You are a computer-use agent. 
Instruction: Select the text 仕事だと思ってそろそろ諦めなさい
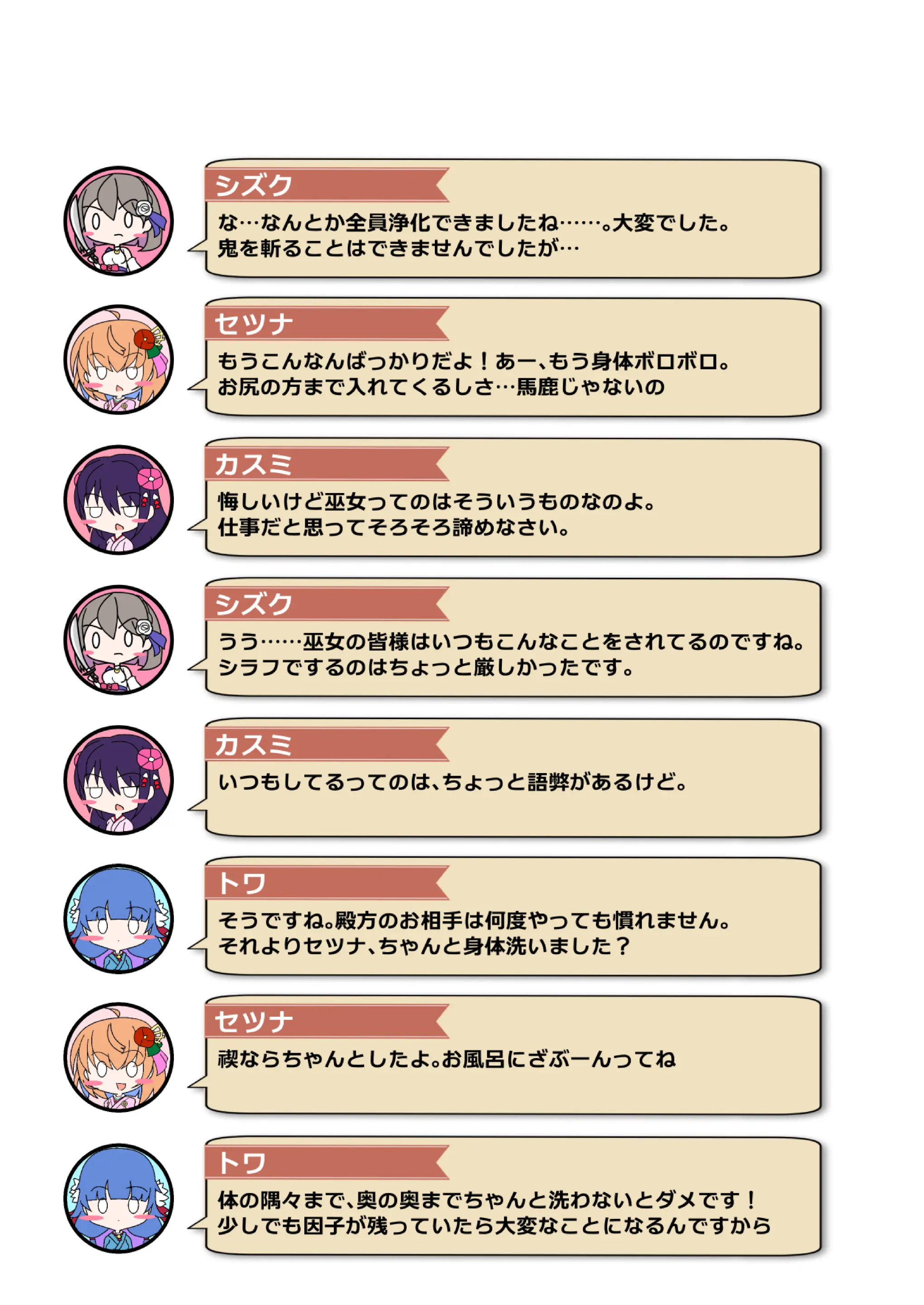pyautogui.click(x=393, y=527)
